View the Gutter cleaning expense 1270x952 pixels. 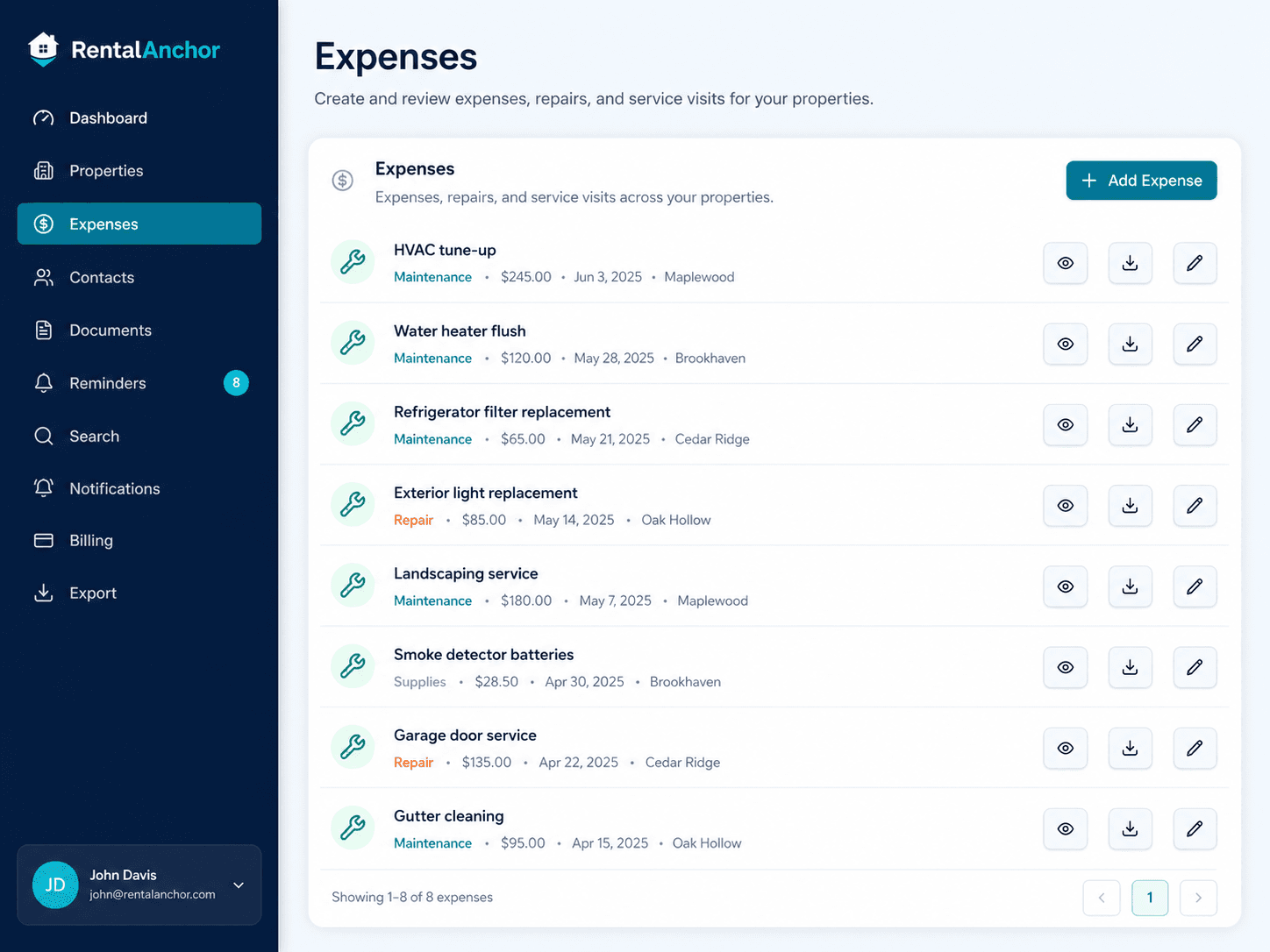tap(1065, 828)
